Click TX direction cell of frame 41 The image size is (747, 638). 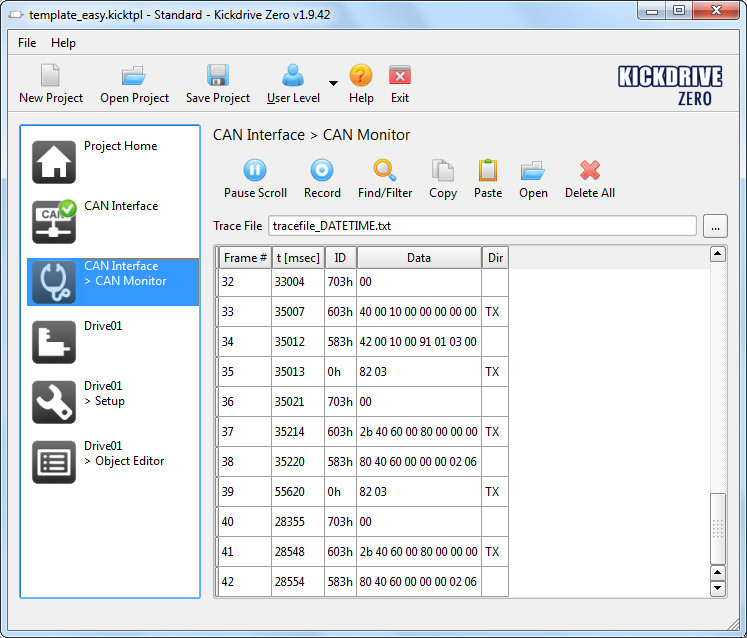(x=495, y=552)
